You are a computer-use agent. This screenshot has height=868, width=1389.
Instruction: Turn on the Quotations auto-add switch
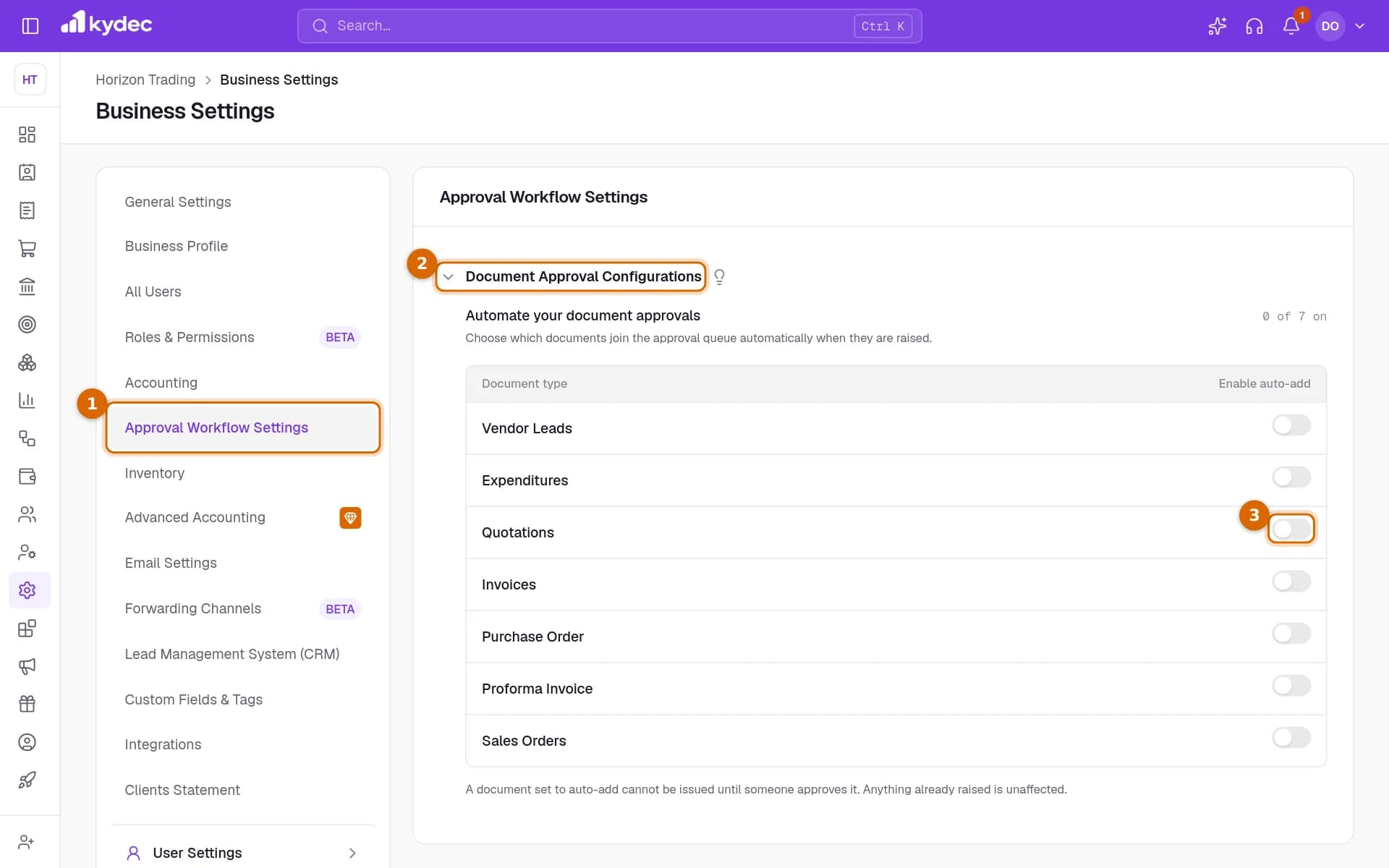pyautogui.click(x=1291, y=529)
